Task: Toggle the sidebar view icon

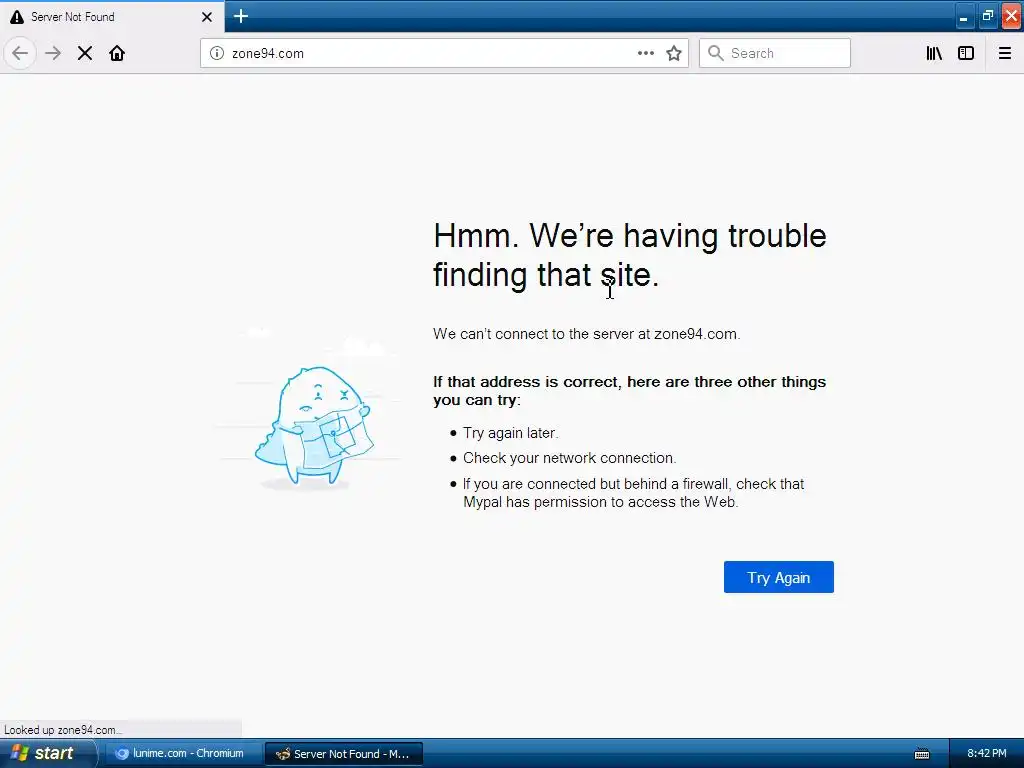Action: (x=966, y=53)
